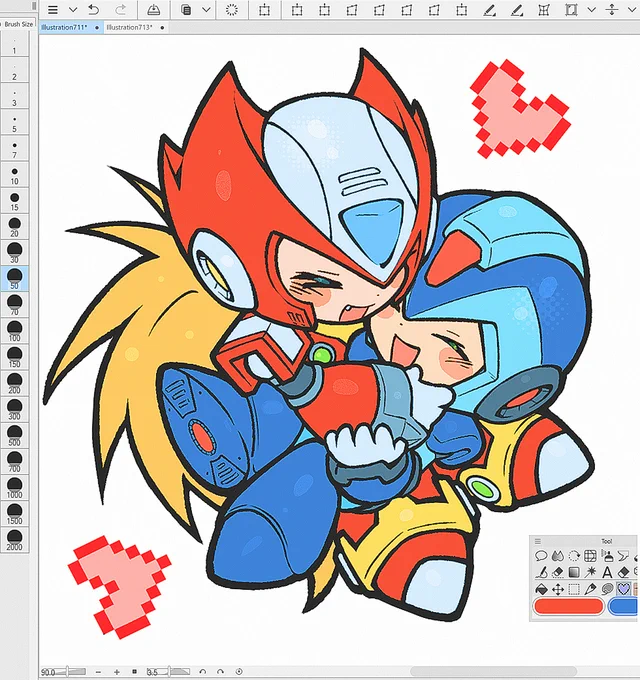Select the highlighted brush size 50

[x=14, y=278]
